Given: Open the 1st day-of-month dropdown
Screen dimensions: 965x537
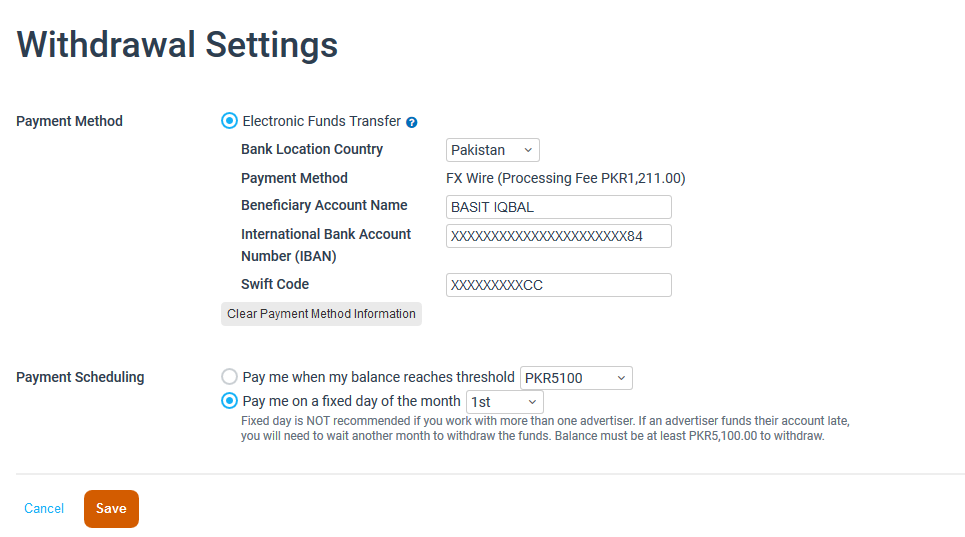Looking at the screenshot, I should point(505,402).
